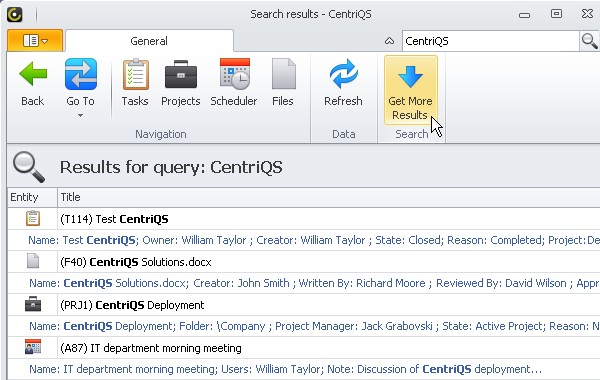Image resolution: width=600 pixels, height=380 pixels.
Task: Select (A87) IT department morning meeting row
Action: click(304, 348)
